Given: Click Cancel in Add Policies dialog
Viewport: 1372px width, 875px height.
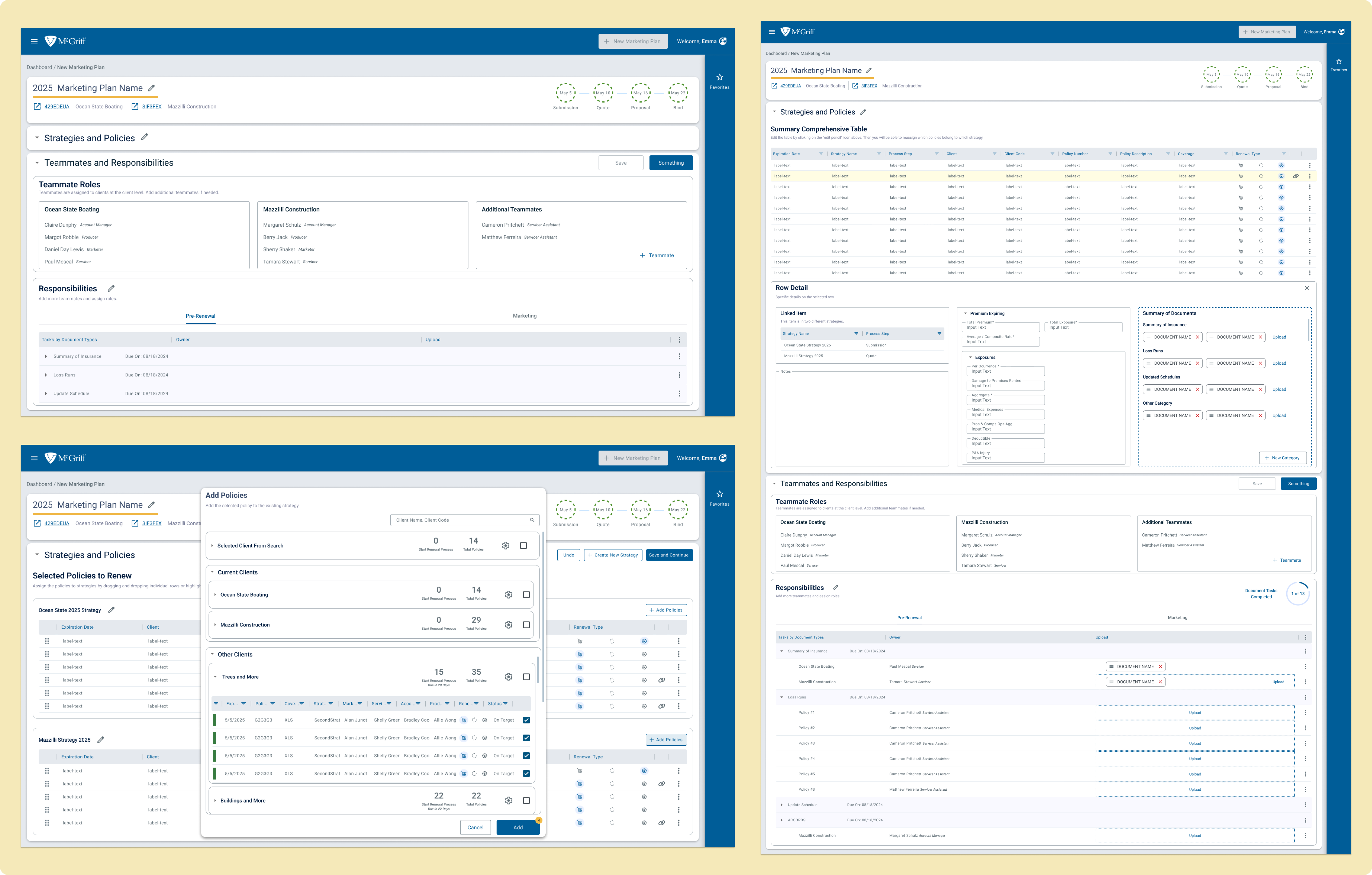Looking at the screenshot, I should [475, 828].
